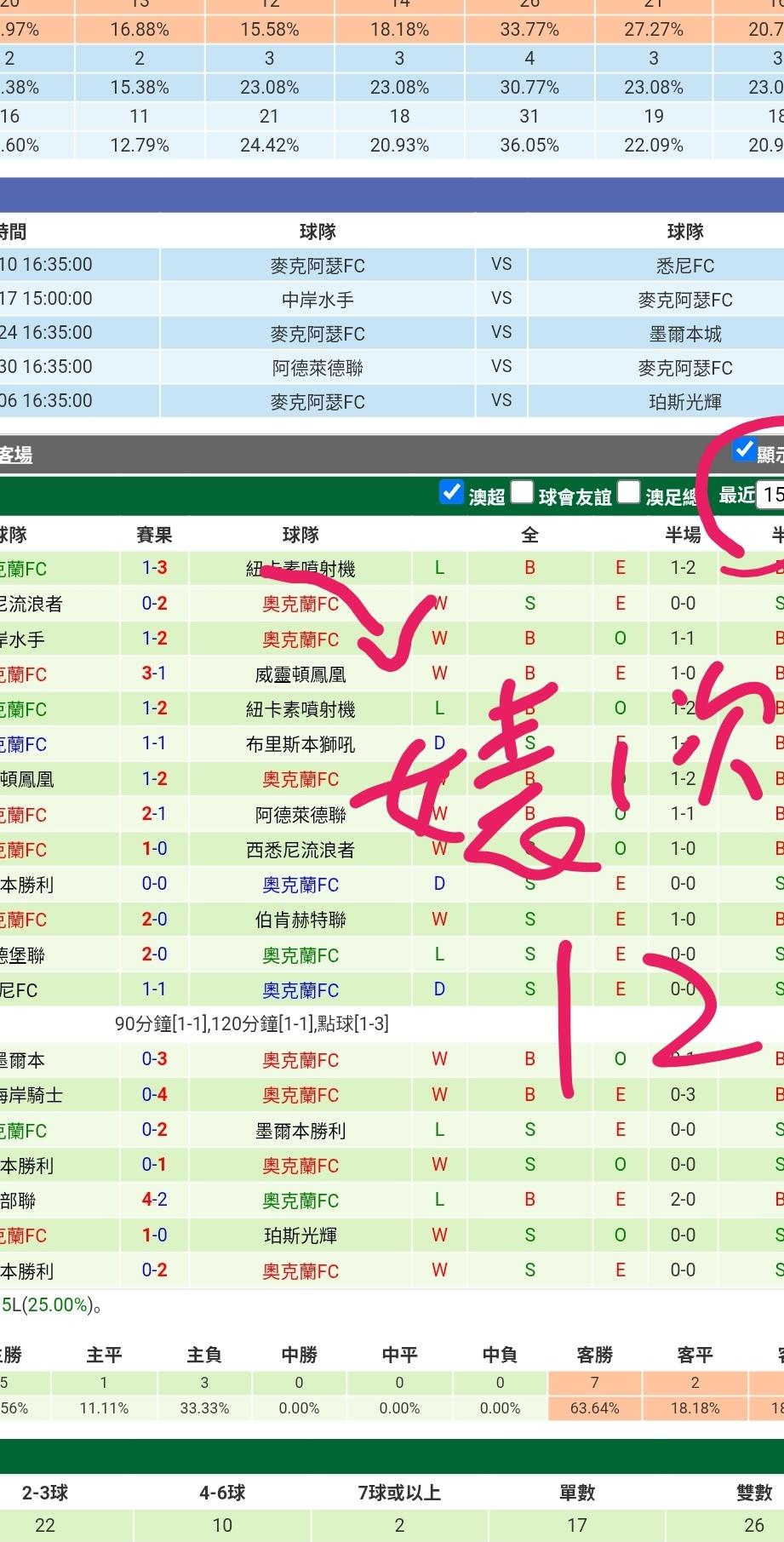Select 西悉尼流浪者 team in results list
The width and height of the screenshot is (784, 1542).
click(300, 850)
